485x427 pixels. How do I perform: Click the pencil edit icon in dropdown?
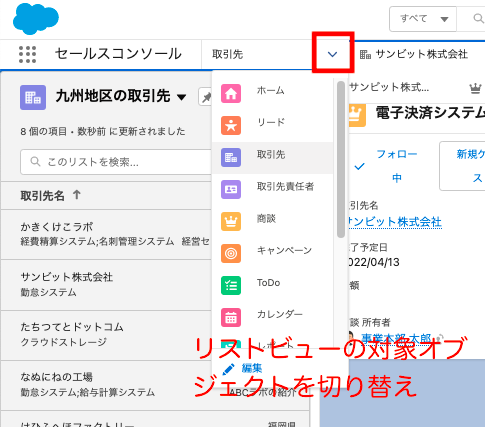click(228, 369)
